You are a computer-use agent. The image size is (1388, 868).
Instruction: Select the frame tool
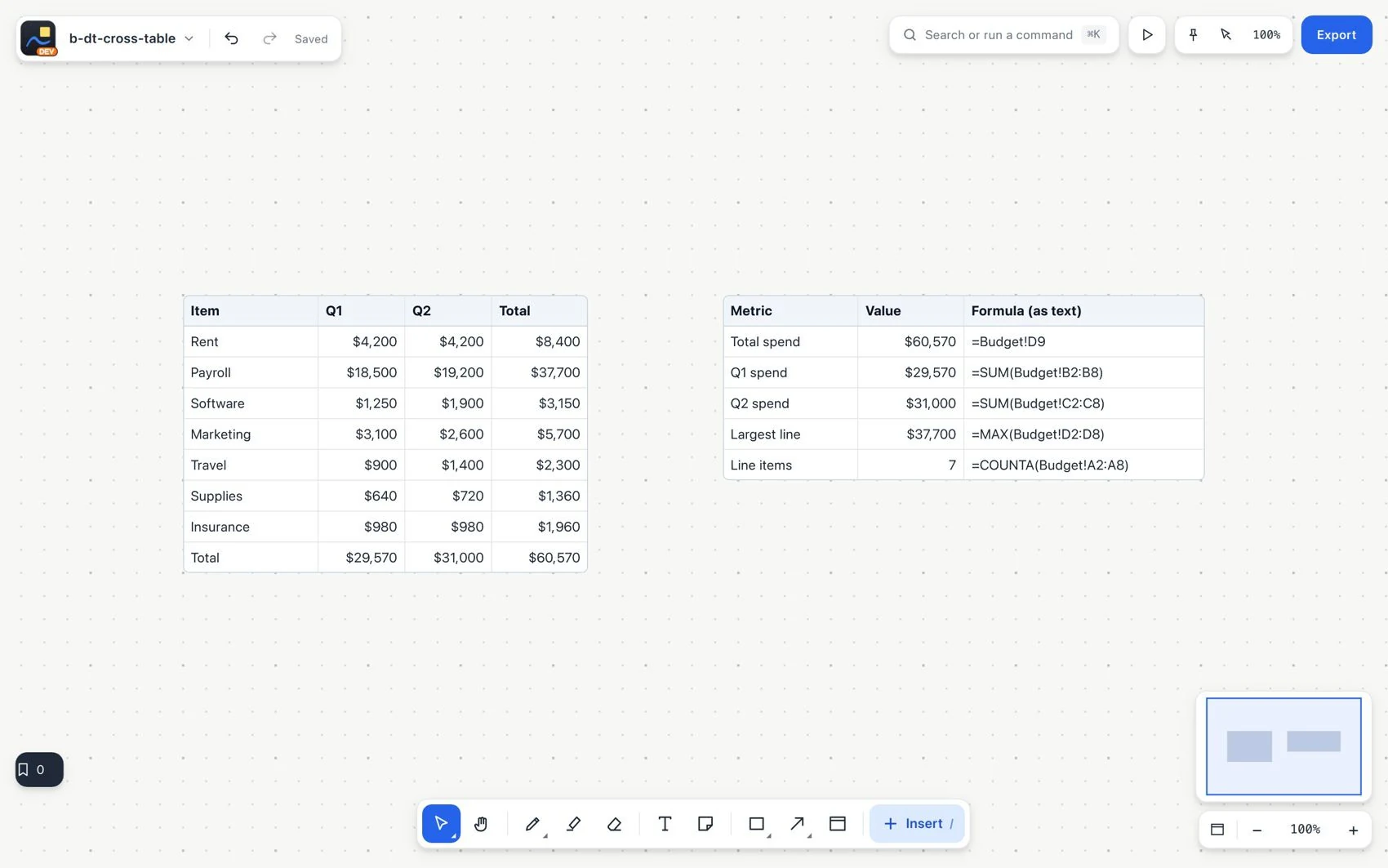838,823
